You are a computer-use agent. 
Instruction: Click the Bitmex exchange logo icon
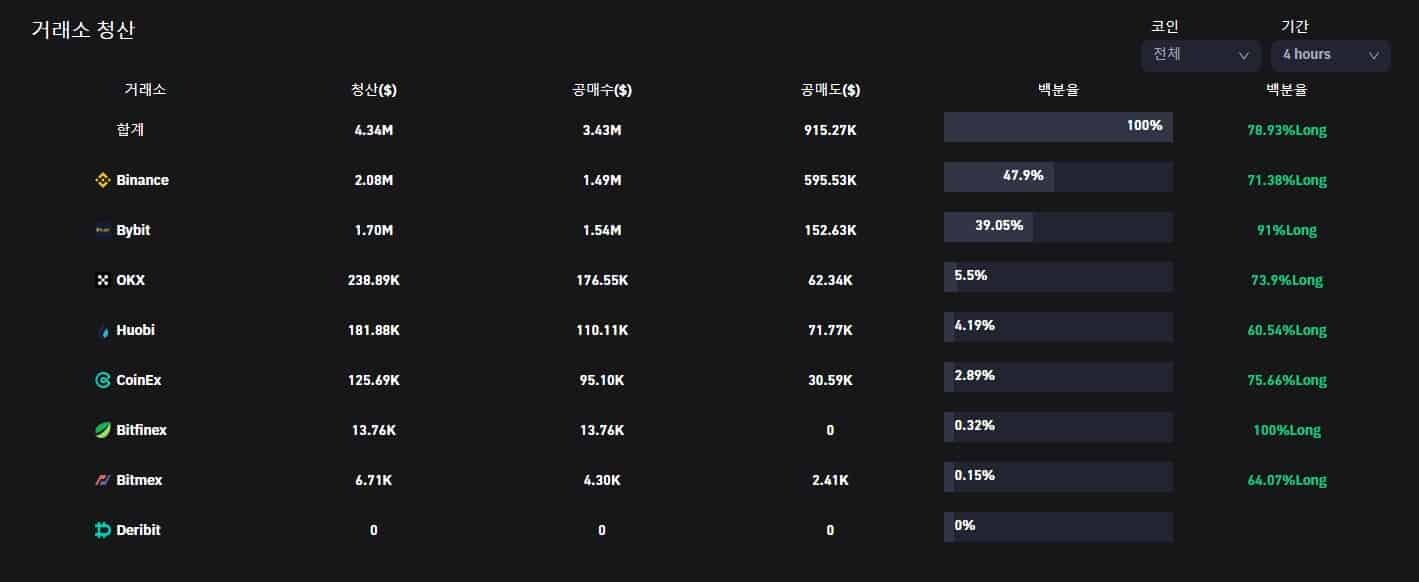[x=102, y=480]
